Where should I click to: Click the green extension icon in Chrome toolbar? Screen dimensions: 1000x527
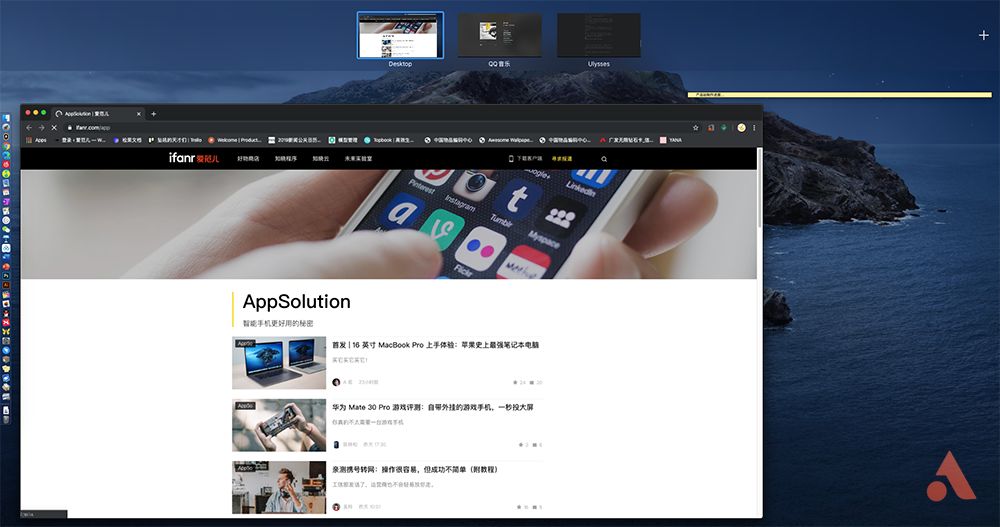[724, 128]
